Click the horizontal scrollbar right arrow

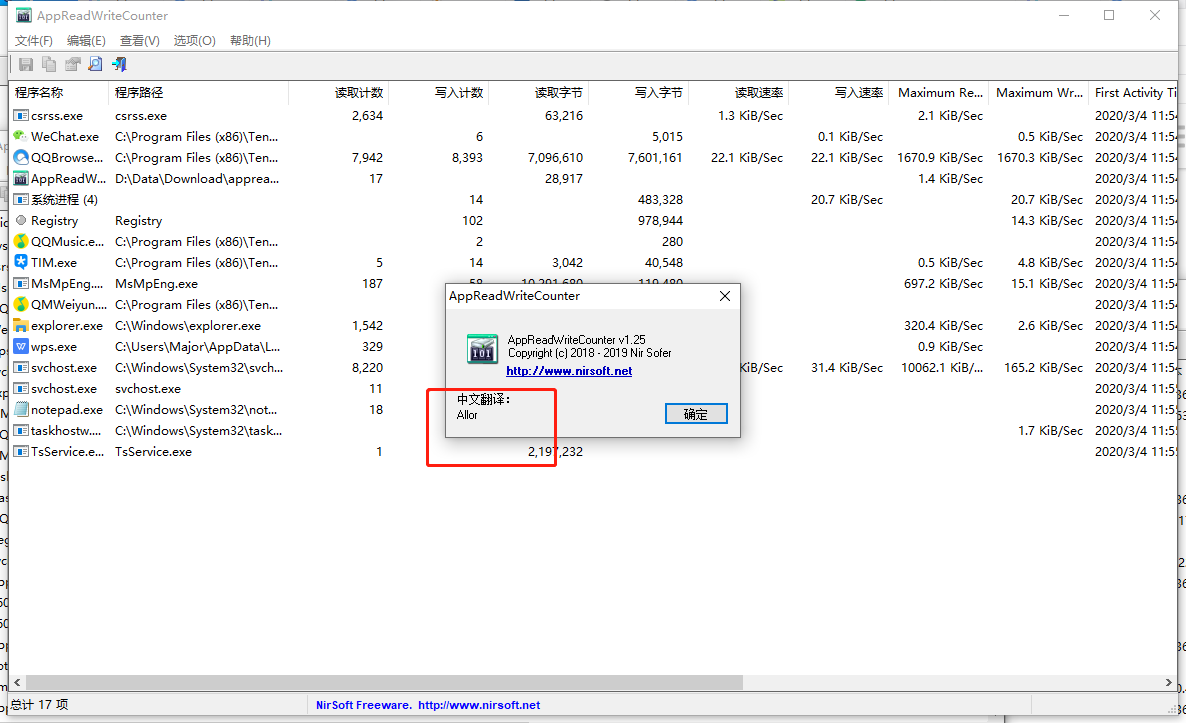tap(1169, 682)
